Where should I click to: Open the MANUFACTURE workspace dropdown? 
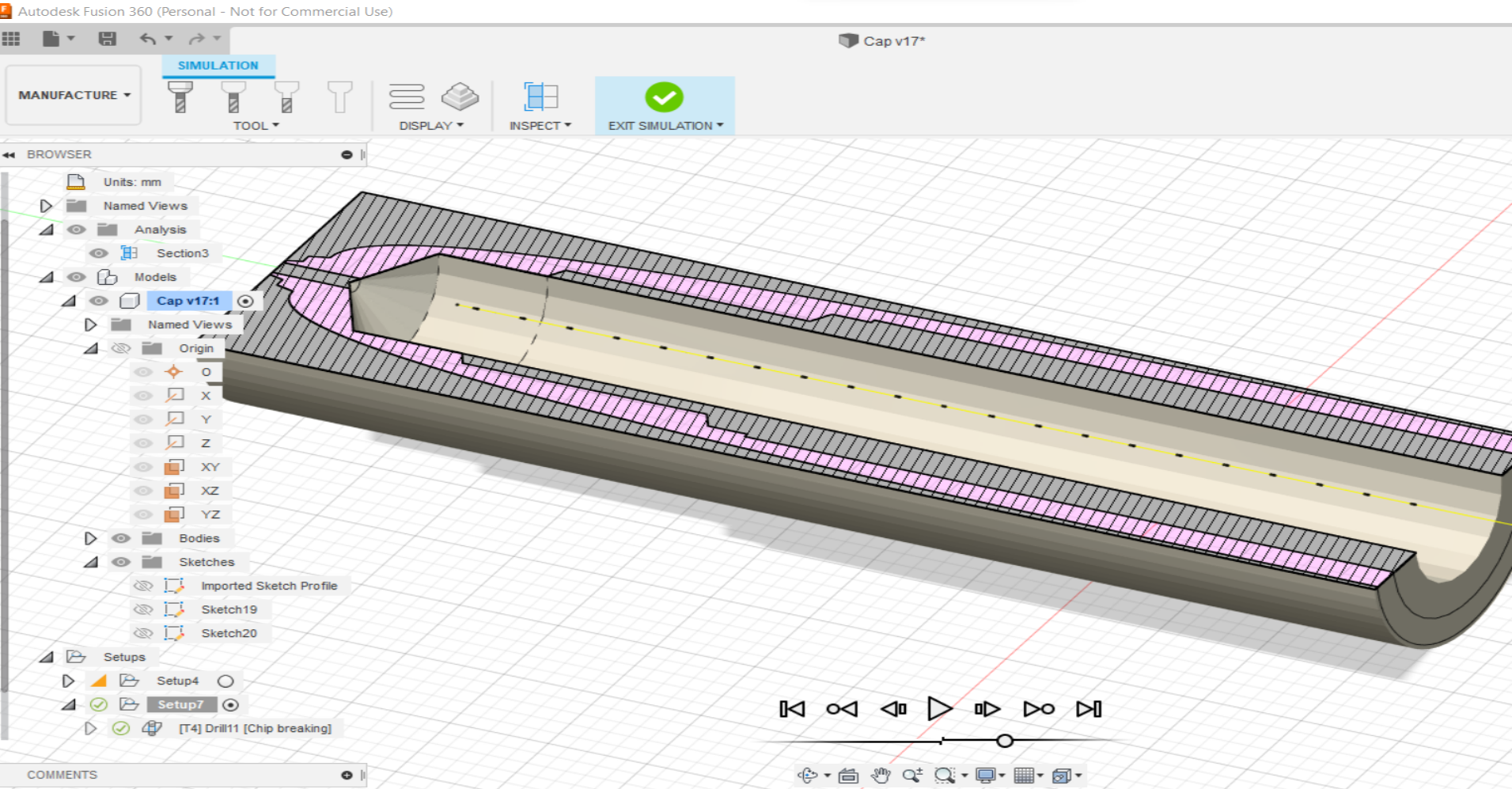pos(74,95)
